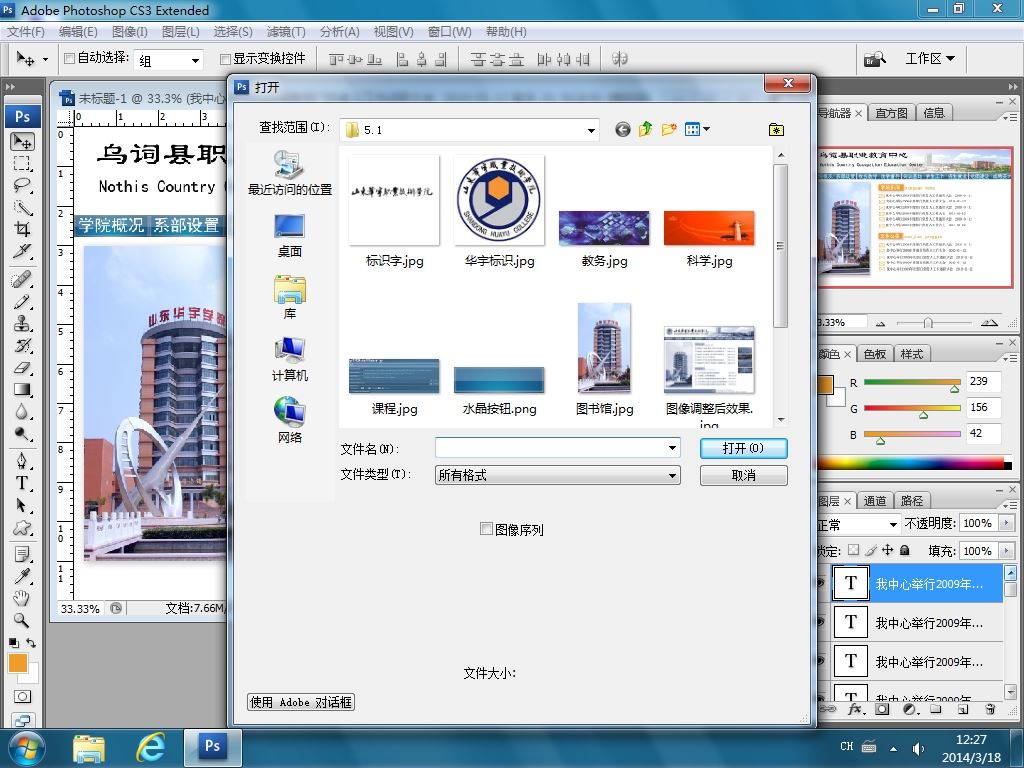1024x768 pixels.
Task: Click the foreground color swatch in toolbox
Action: [18, 663]
